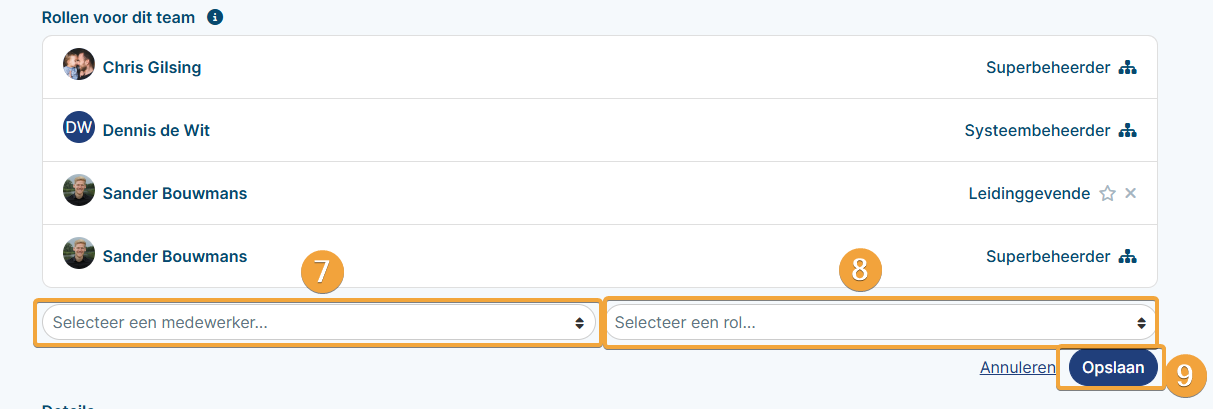Screen dimensions: 1213x409
Task: Click the Systeembeheerder role label
Action: click(x=1037, y=131)
